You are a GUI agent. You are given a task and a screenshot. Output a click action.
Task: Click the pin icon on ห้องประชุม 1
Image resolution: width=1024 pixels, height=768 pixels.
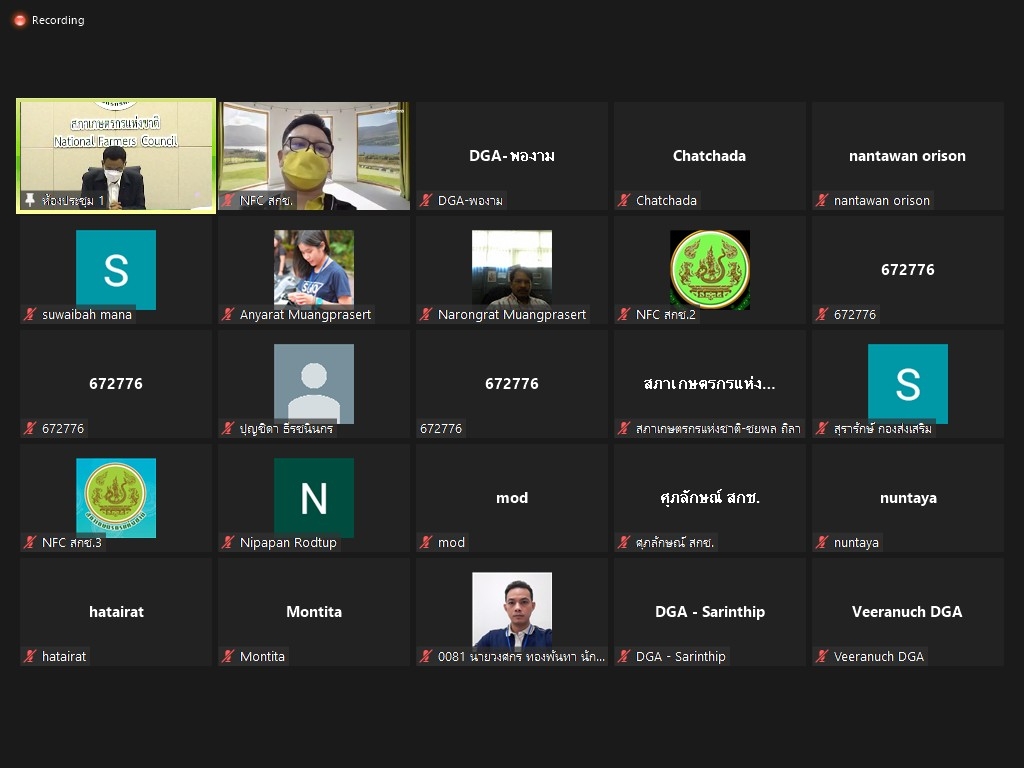coord(29,200)
